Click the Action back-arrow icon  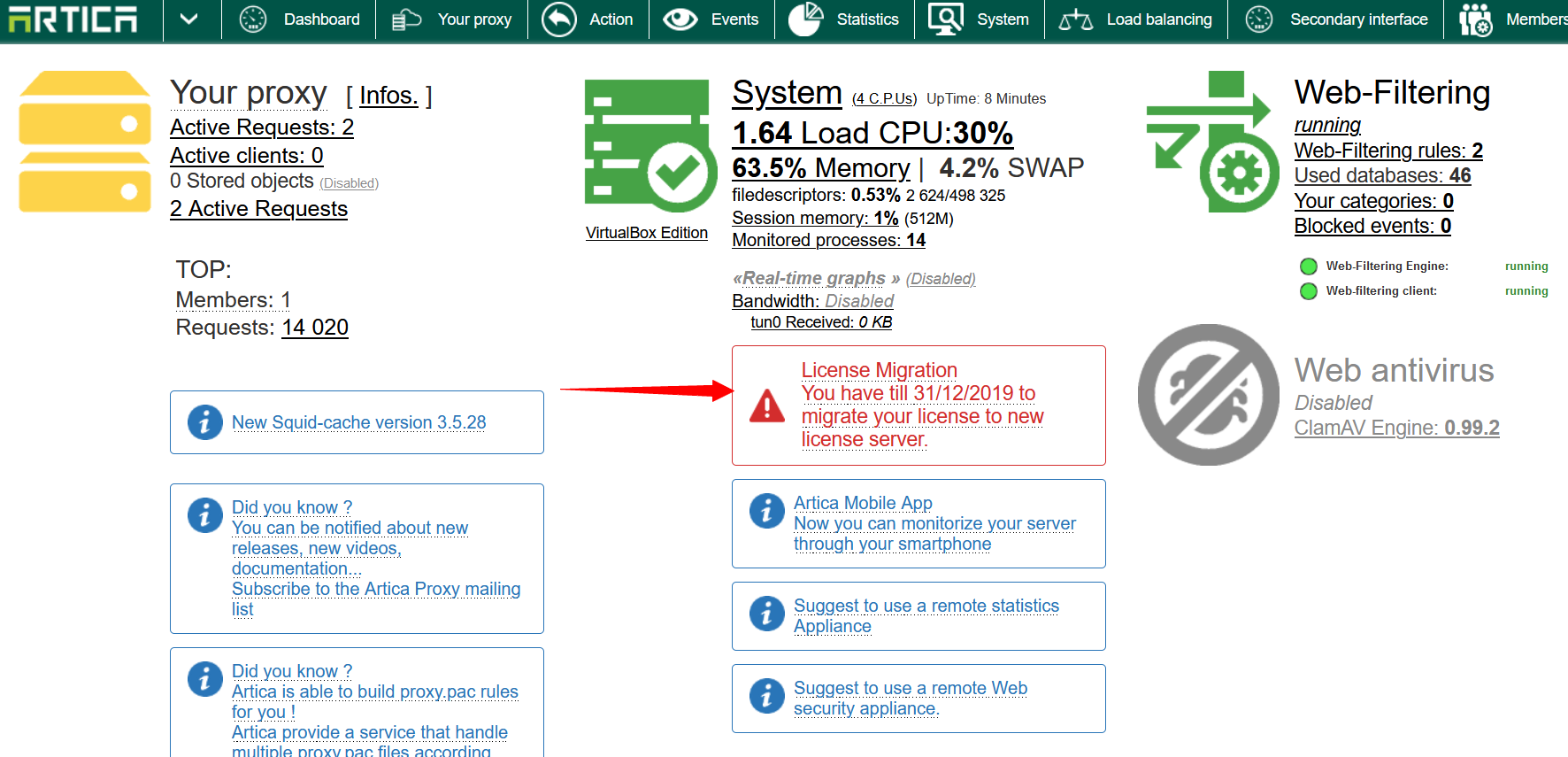point(559,19)
